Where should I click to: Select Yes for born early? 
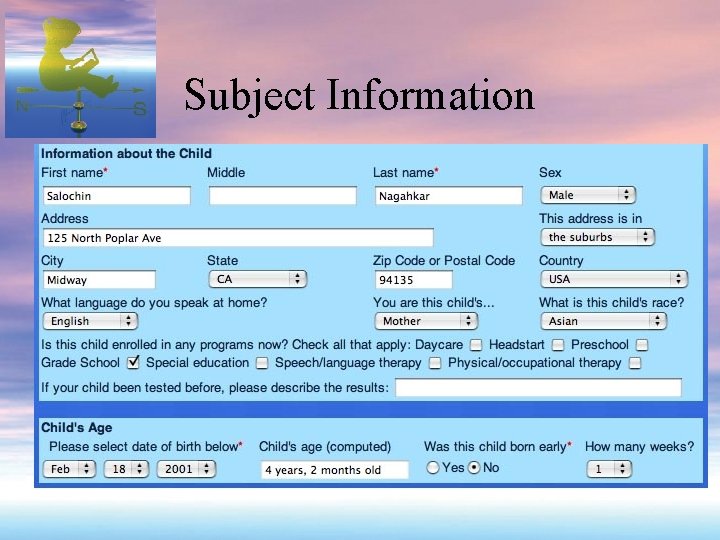433,468
